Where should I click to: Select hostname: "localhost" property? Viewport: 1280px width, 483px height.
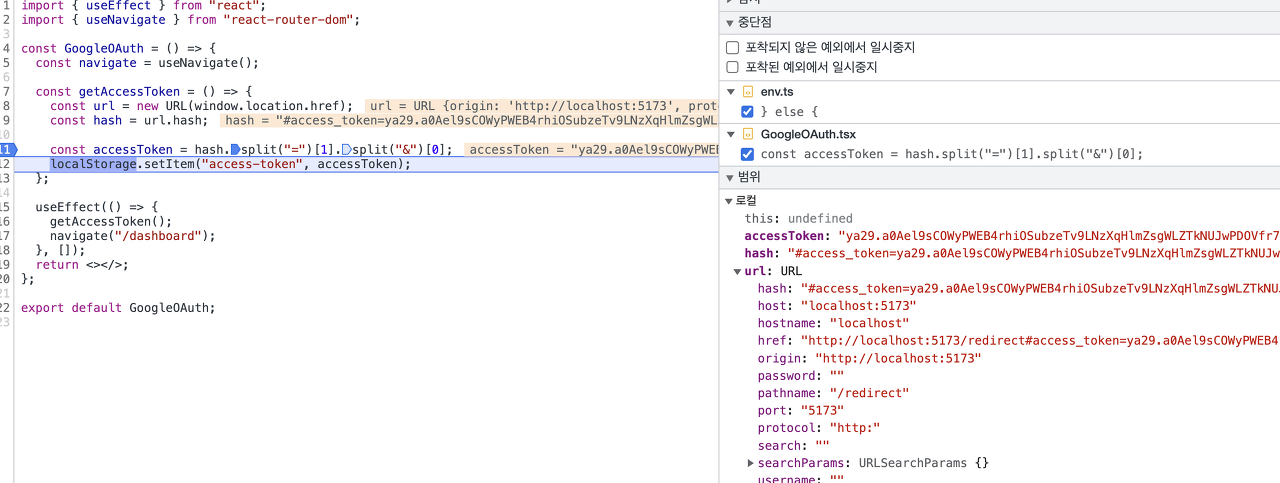click(833, 323)
